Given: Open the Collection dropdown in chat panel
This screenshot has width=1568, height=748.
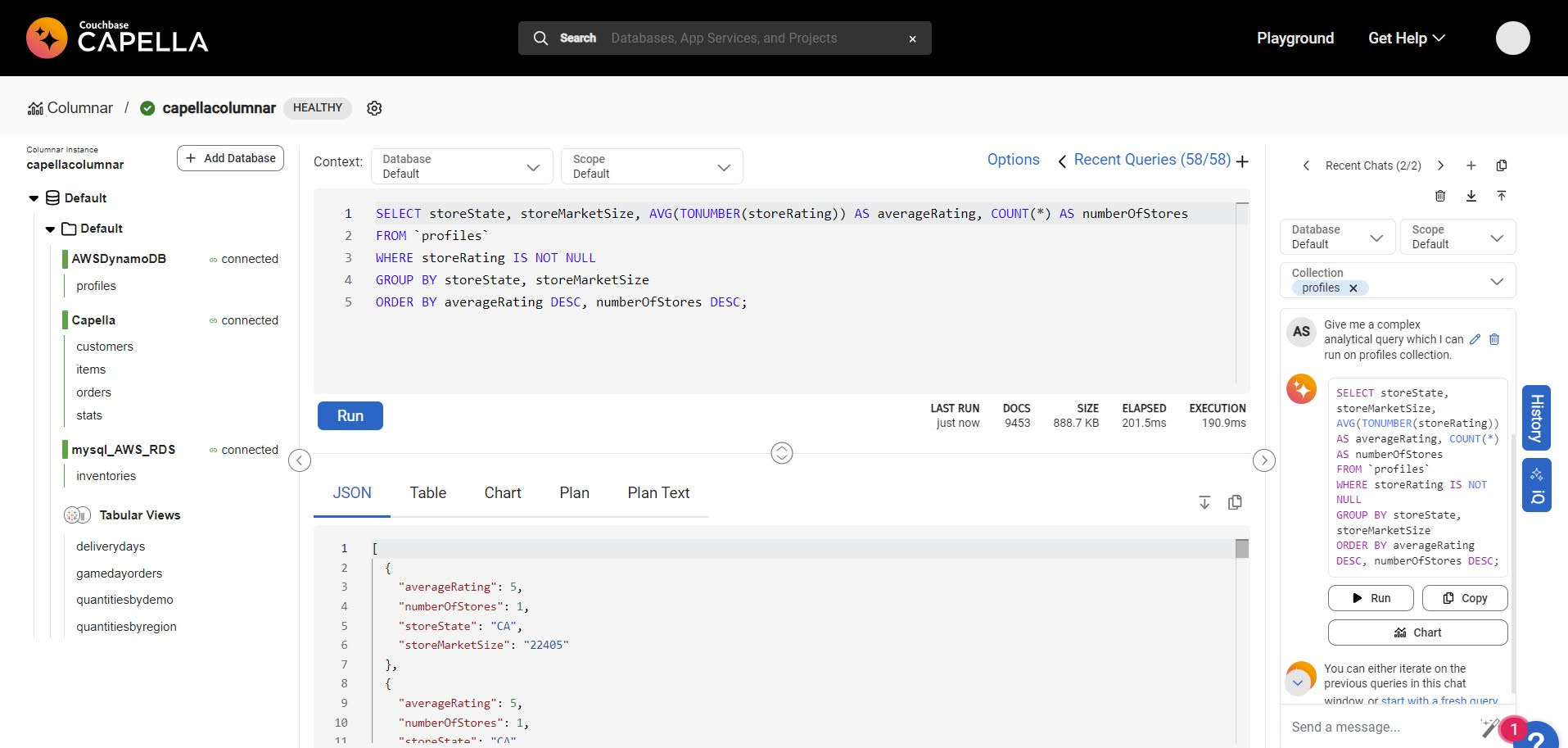Looking at the screenshot, I should click(1497, 281).
